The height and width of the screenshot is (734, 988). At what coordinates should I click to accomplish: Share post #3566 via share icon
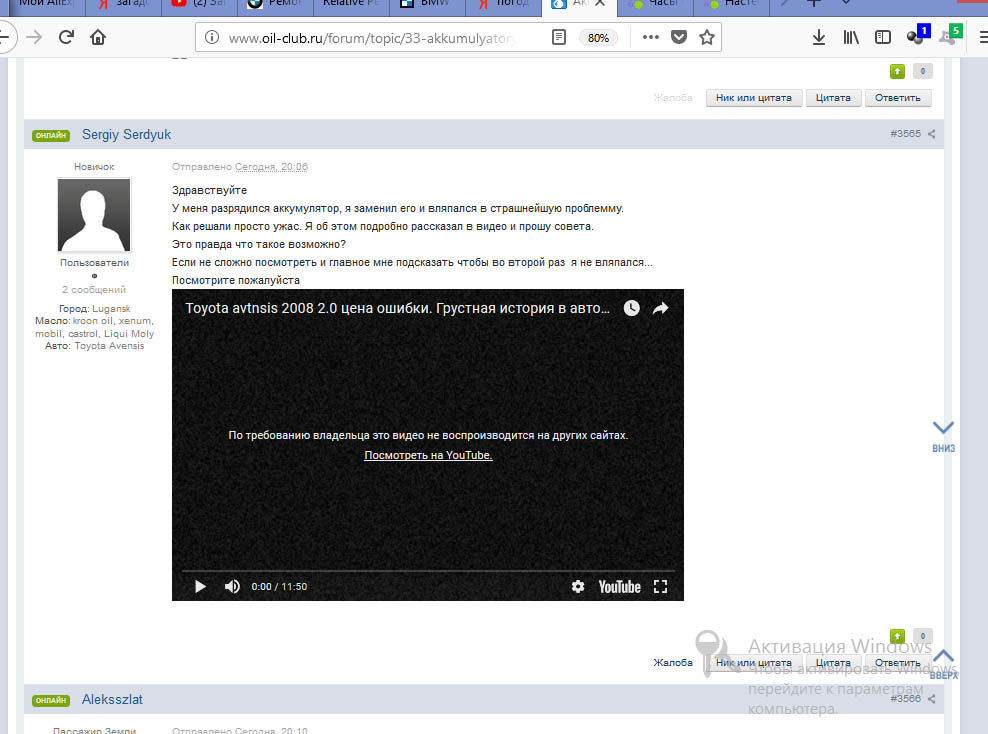[931, 699]
